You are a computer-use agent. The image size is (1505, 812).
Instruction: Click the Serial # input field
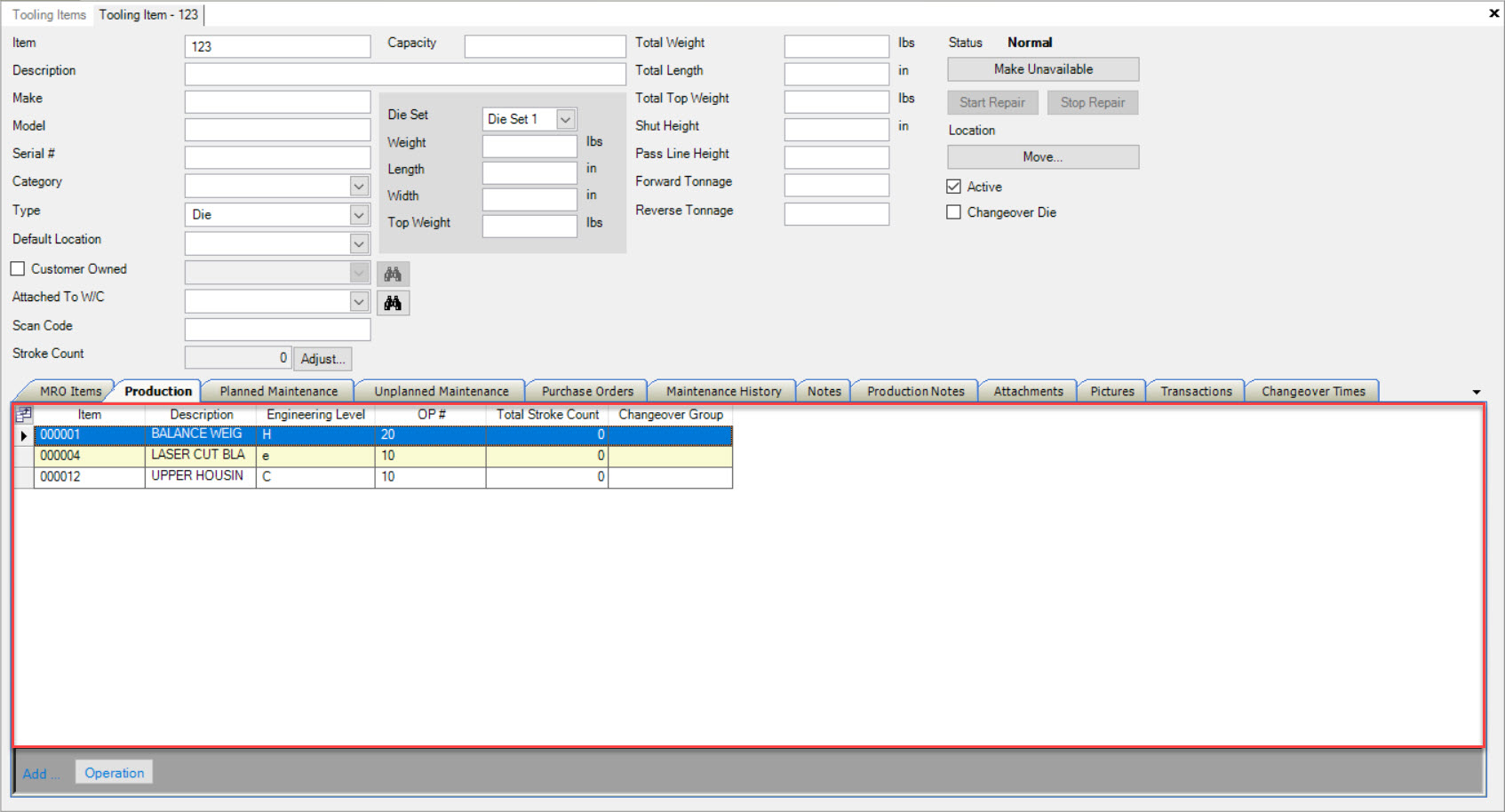coord(277,157)
